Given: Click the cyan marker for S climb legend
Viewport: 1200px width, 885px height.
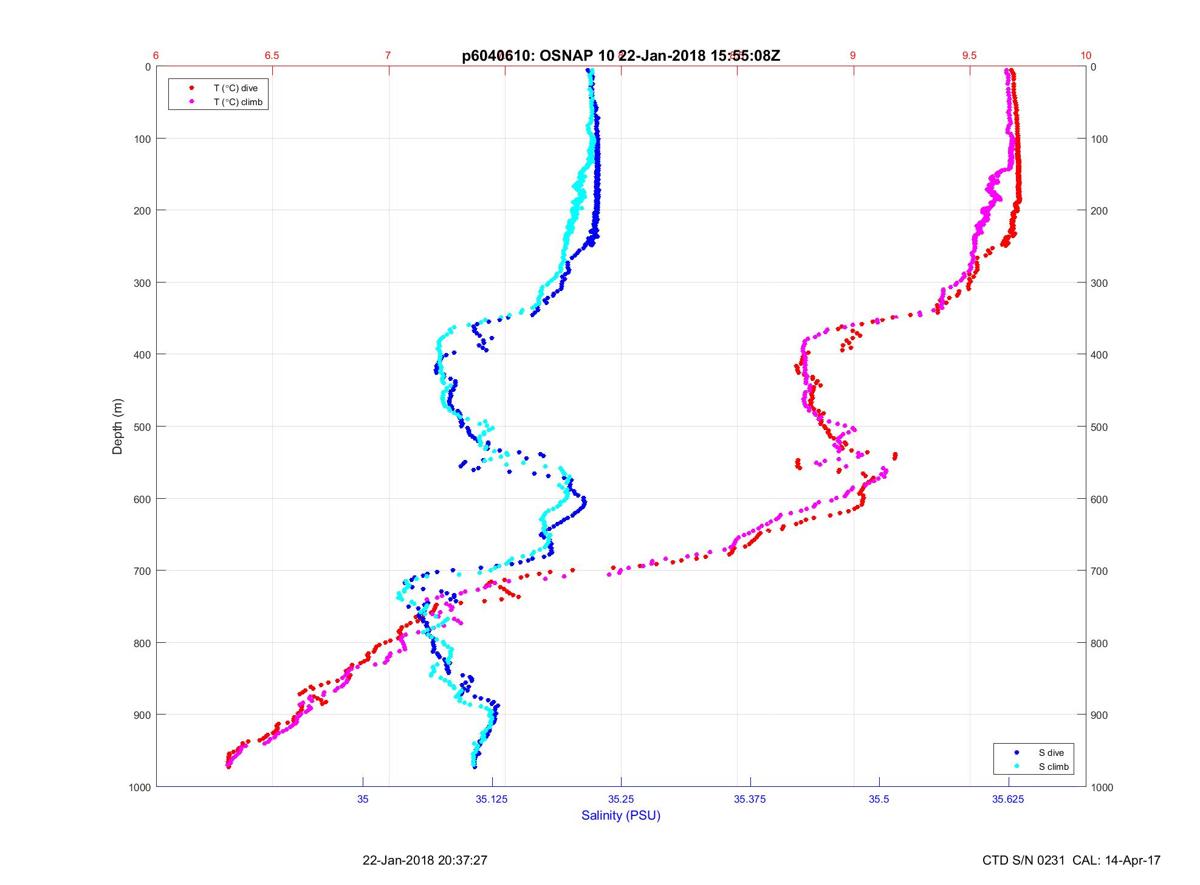Looking at the screenshot, I should tap(1016, 766).
